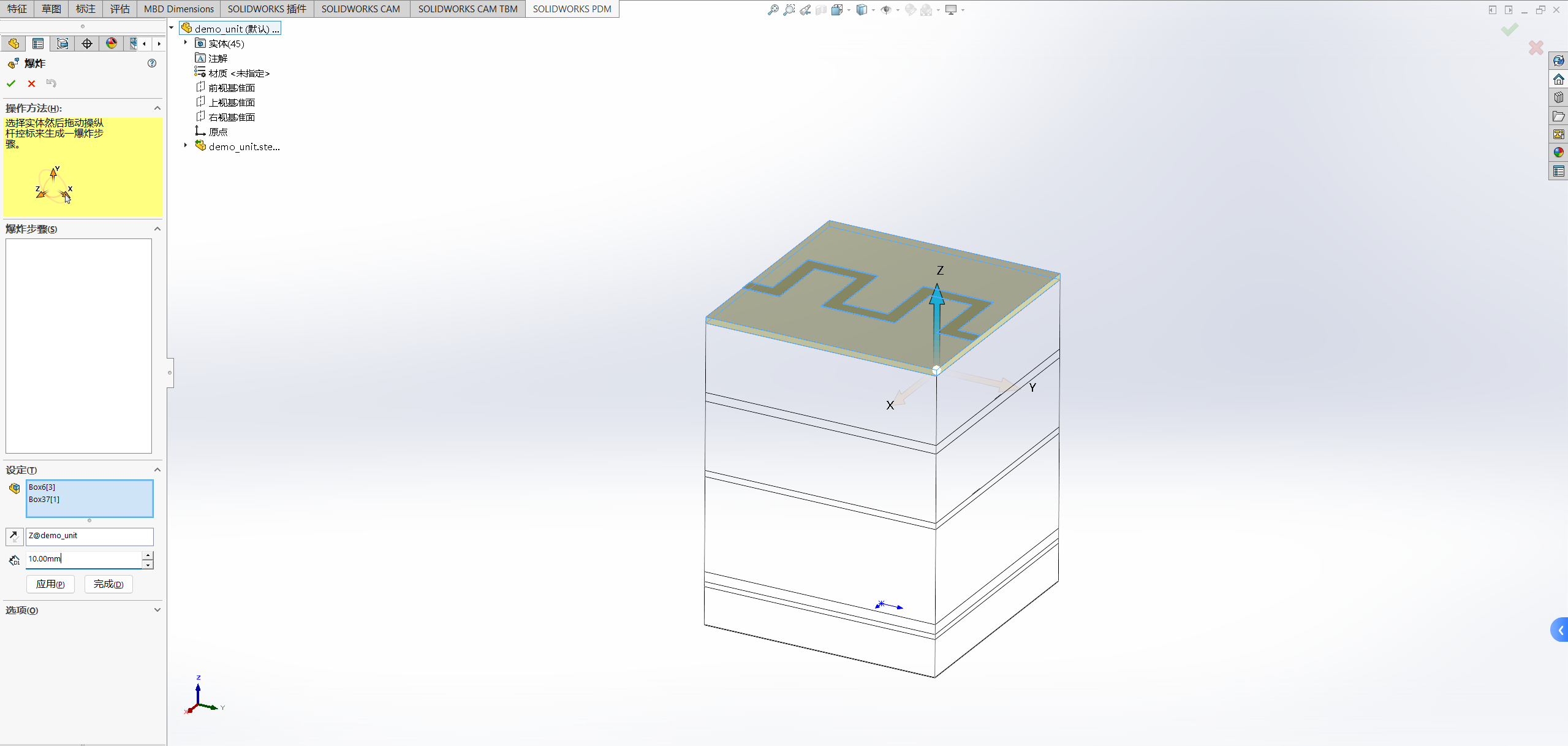Click the 应用 apply button
1568x746 pixels.
pos(50,584)
